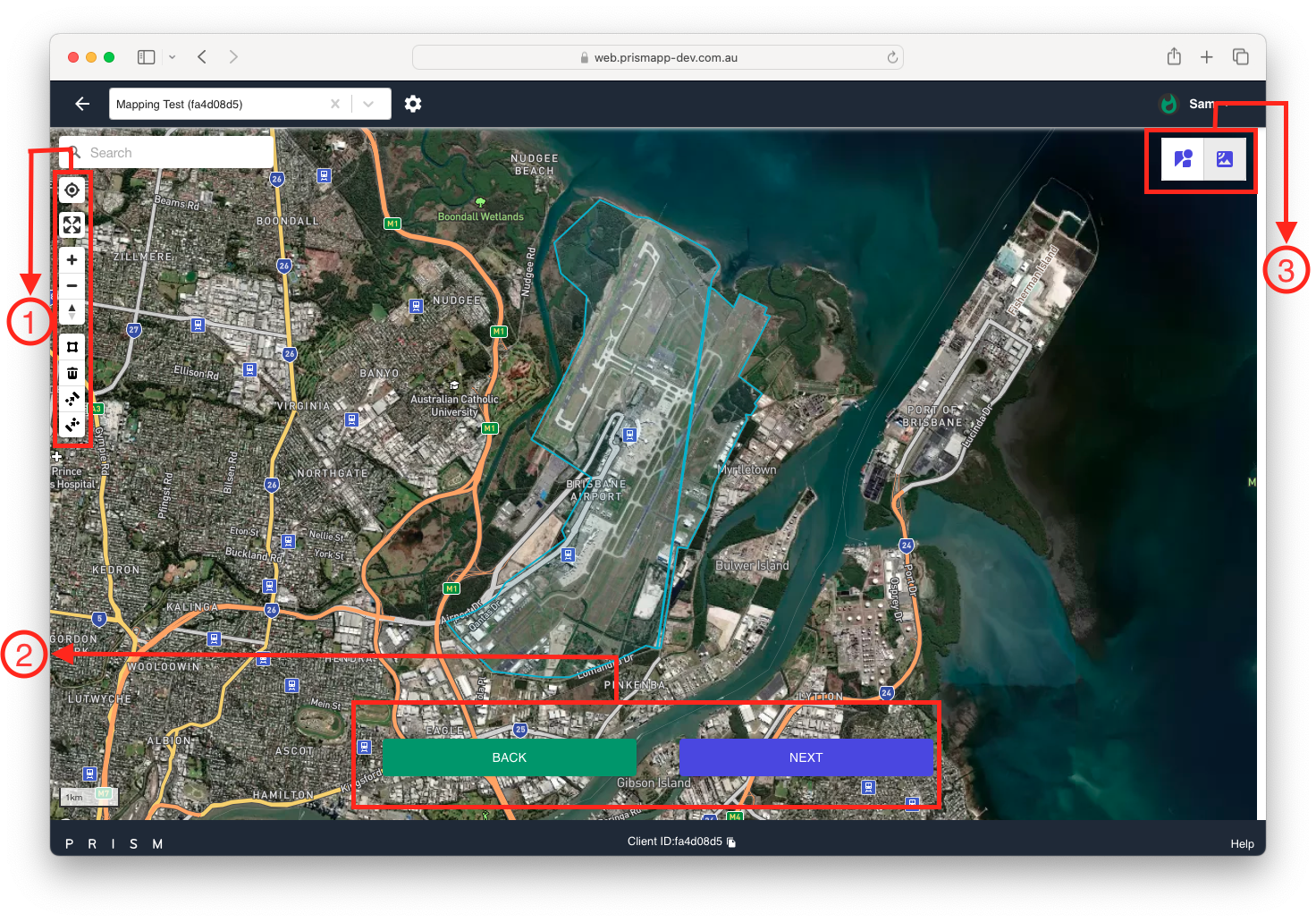
Task: Clear the Mapping Test selection
Action: click(x=335, y=104)
